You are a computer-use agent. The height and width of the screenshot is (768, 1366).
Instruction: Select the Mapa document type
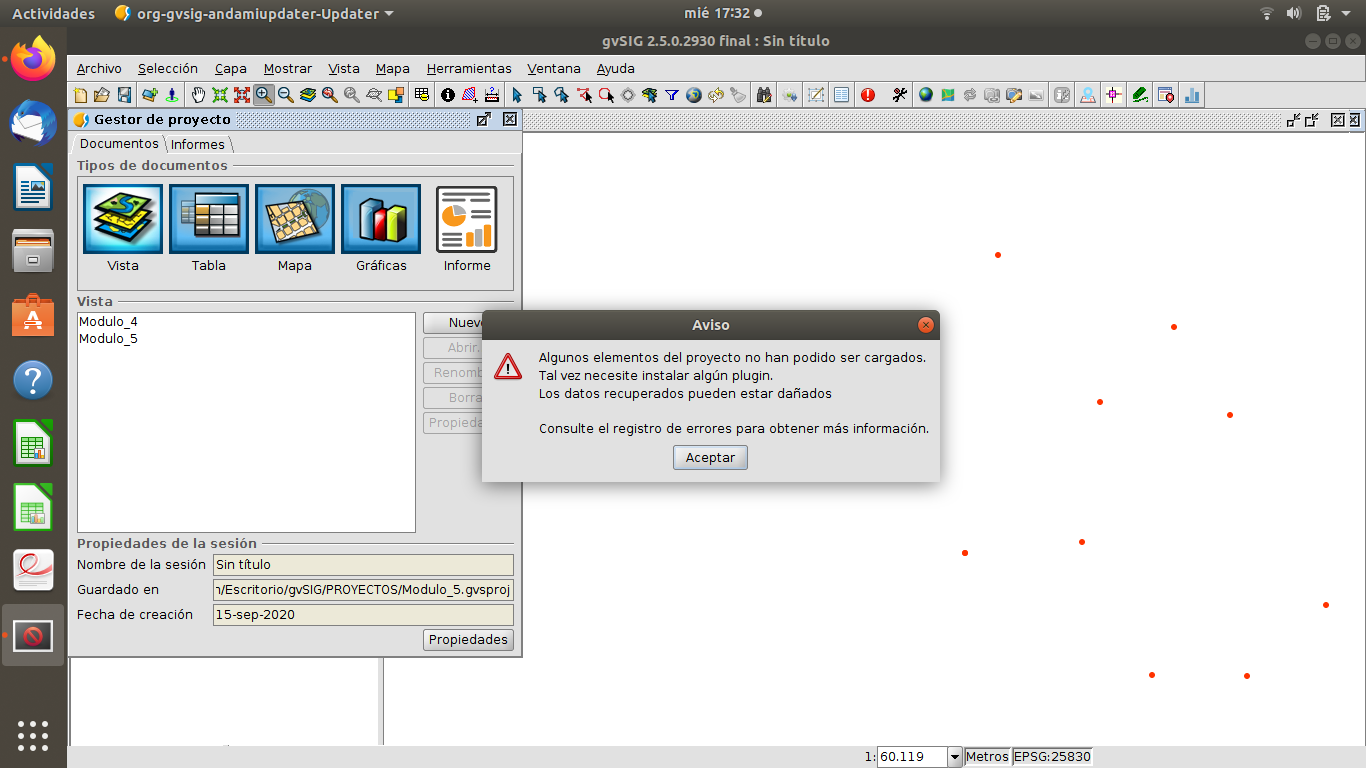pos(295,219)
